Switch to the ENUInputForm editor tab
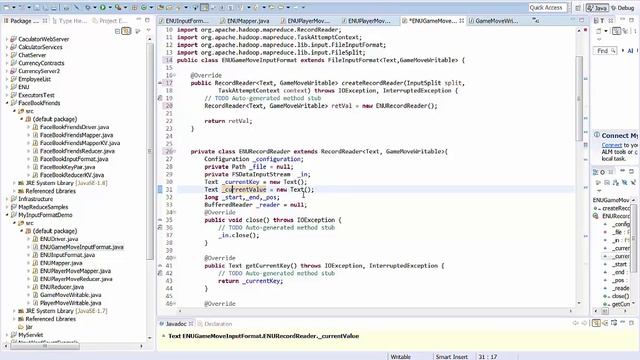640x360 pixels. 184,20
